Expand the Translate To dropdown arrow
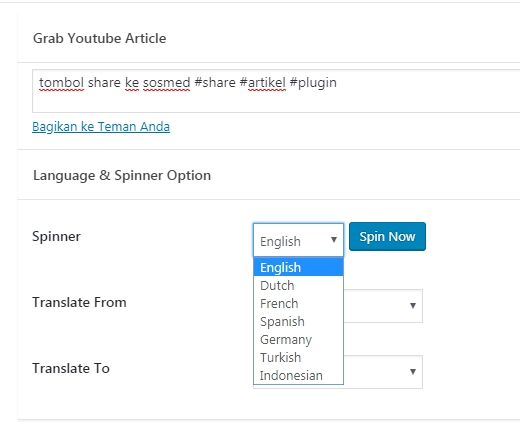Viewport: 520px width, 428px height. pyautogui.click(x=413, y=371)
